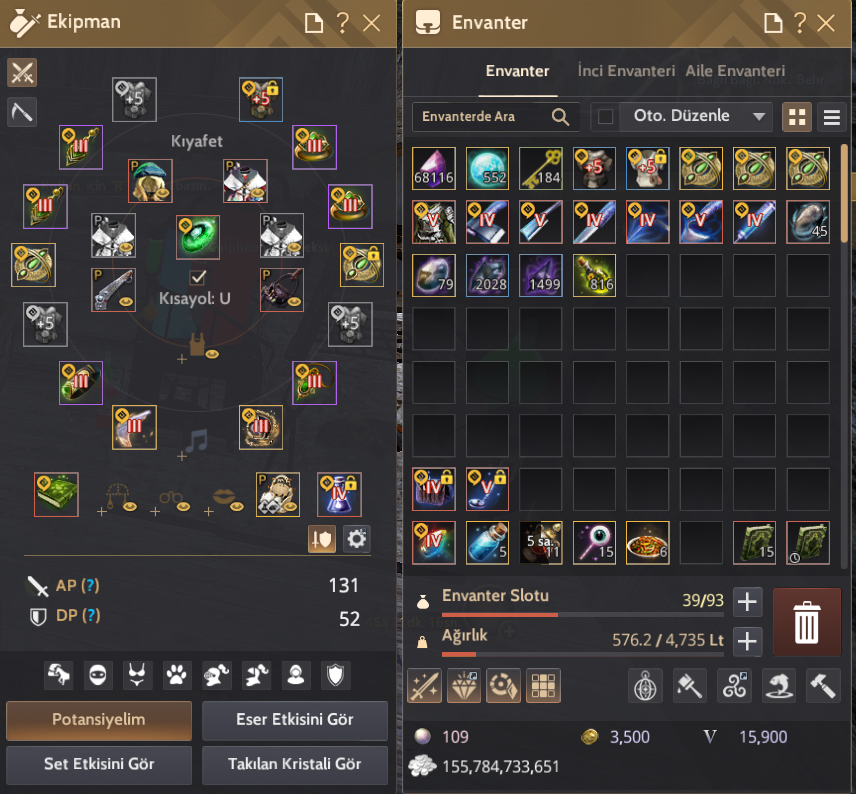Expand the Oto. Düzenle dropdown arrow
The image size is (856, 794).
click(758, 116)
